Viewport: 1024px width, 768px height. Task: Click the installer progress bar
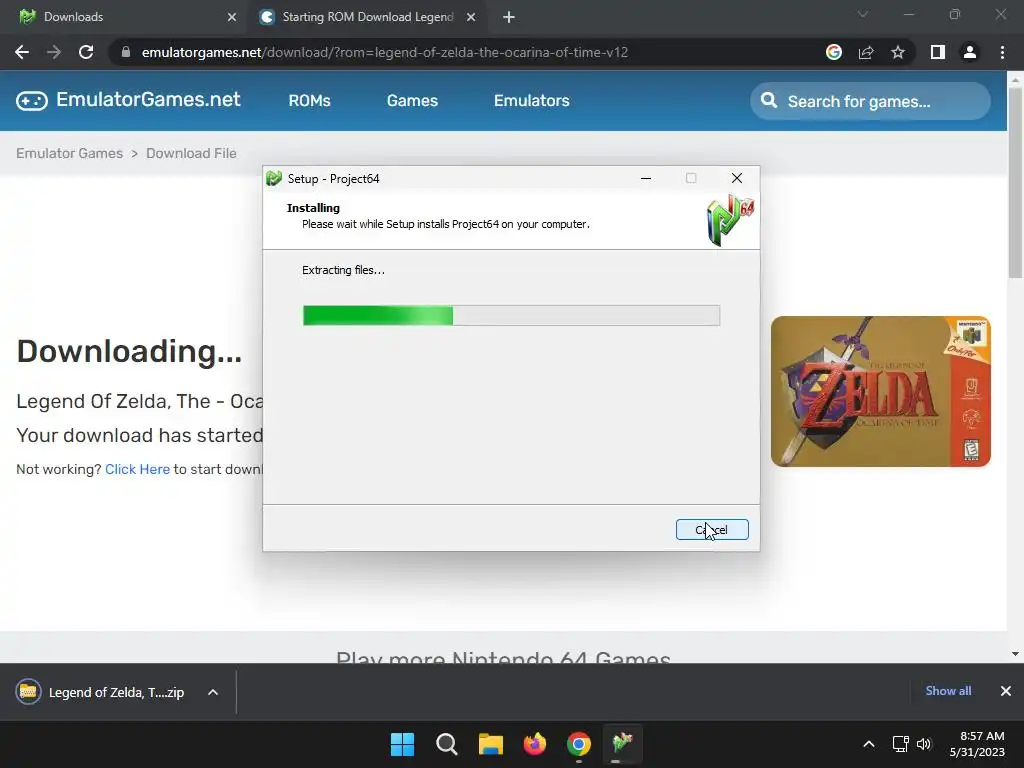click(x=511, y=315)
